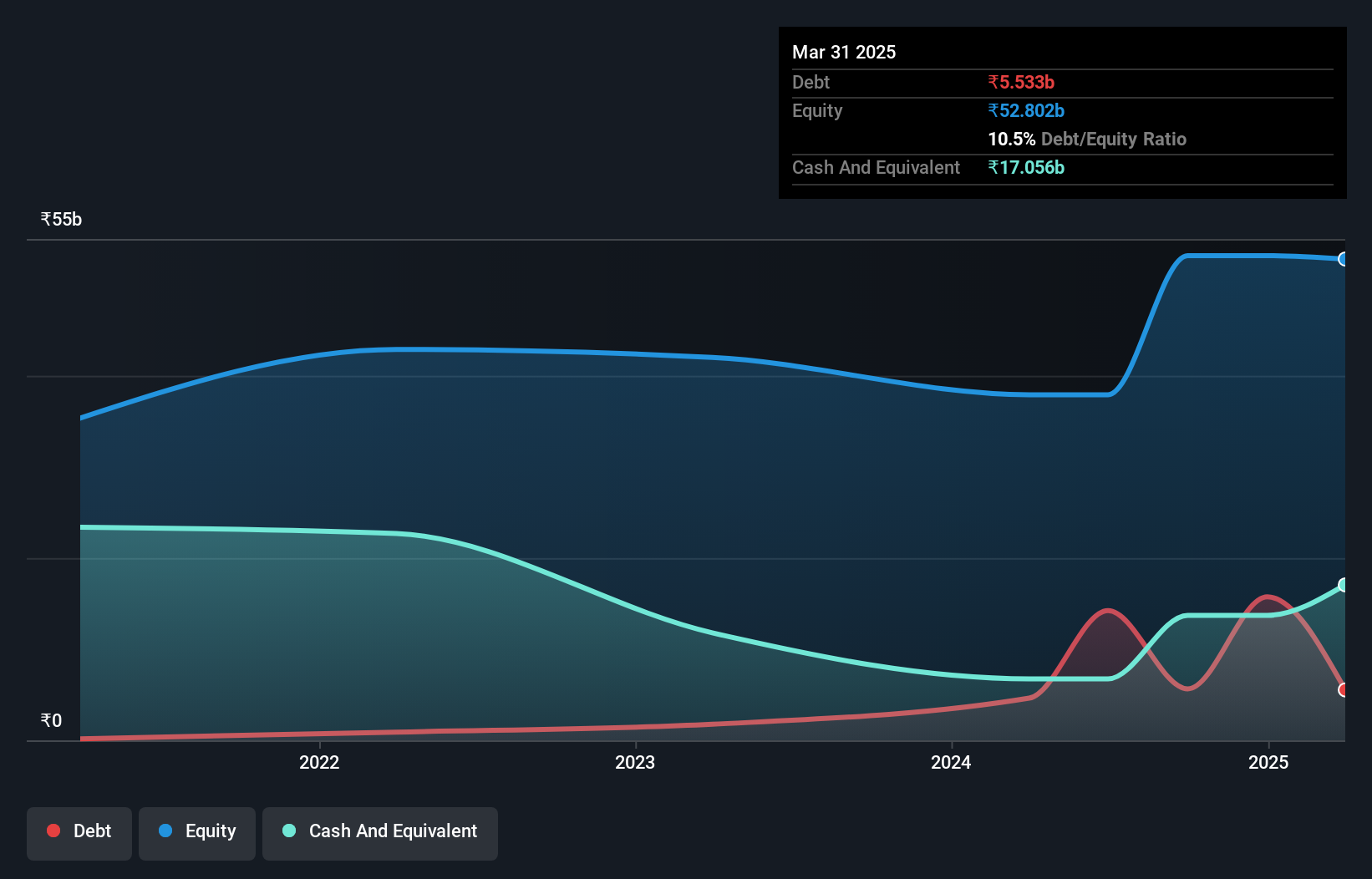Click the 2025 x-axis label
Image resolution: width=1372 pixels, height=879 pixels.
tap(1268, 762)
